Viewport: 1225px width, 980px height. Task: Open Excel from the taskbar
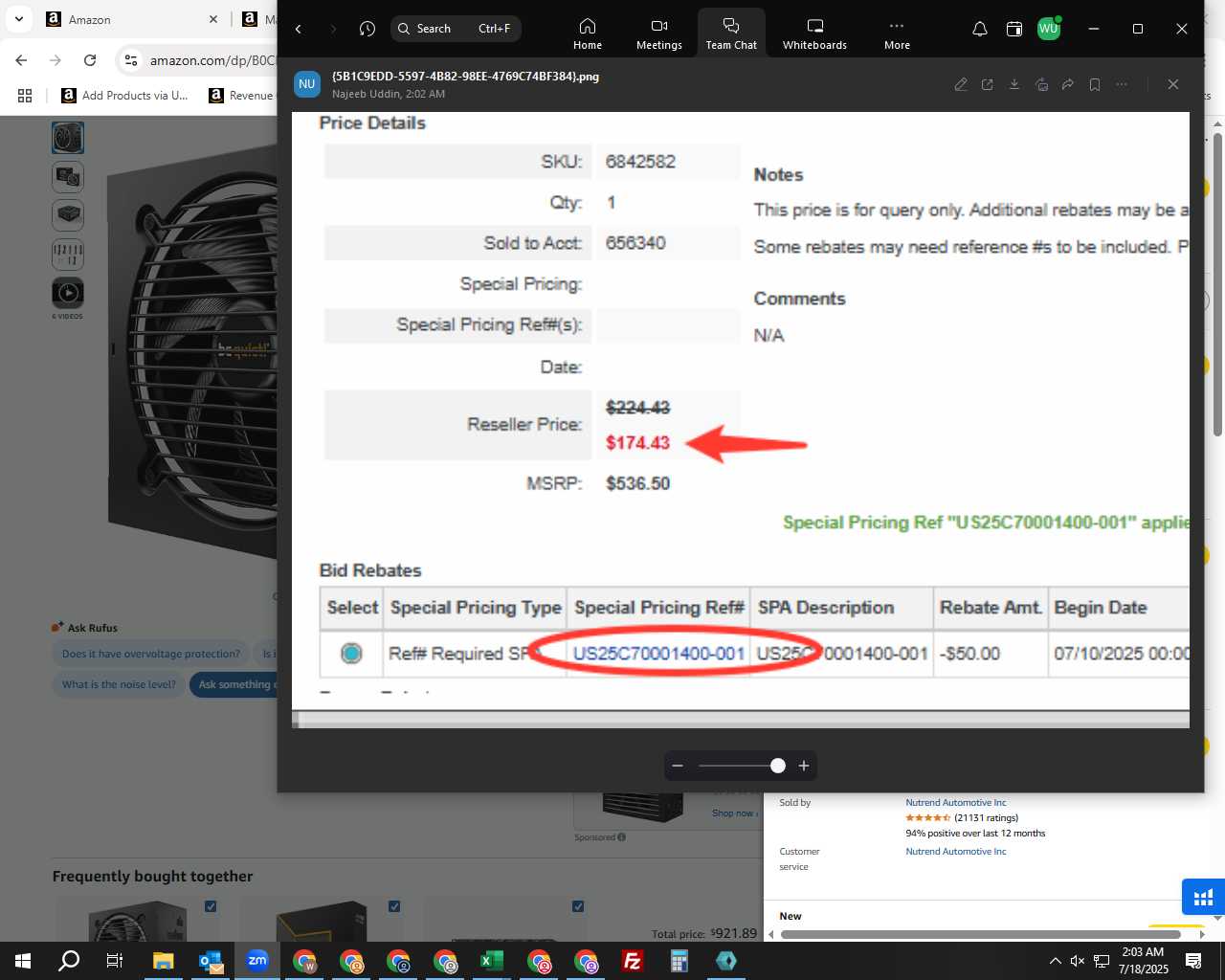[x=492, y=961]
